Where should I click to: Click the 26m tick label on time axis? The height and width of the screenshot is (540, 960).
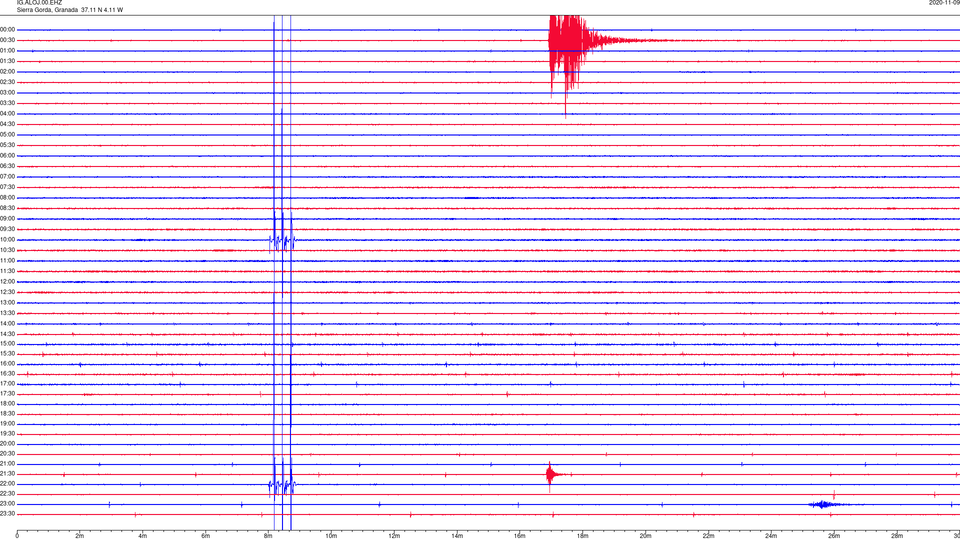point(834,536)
